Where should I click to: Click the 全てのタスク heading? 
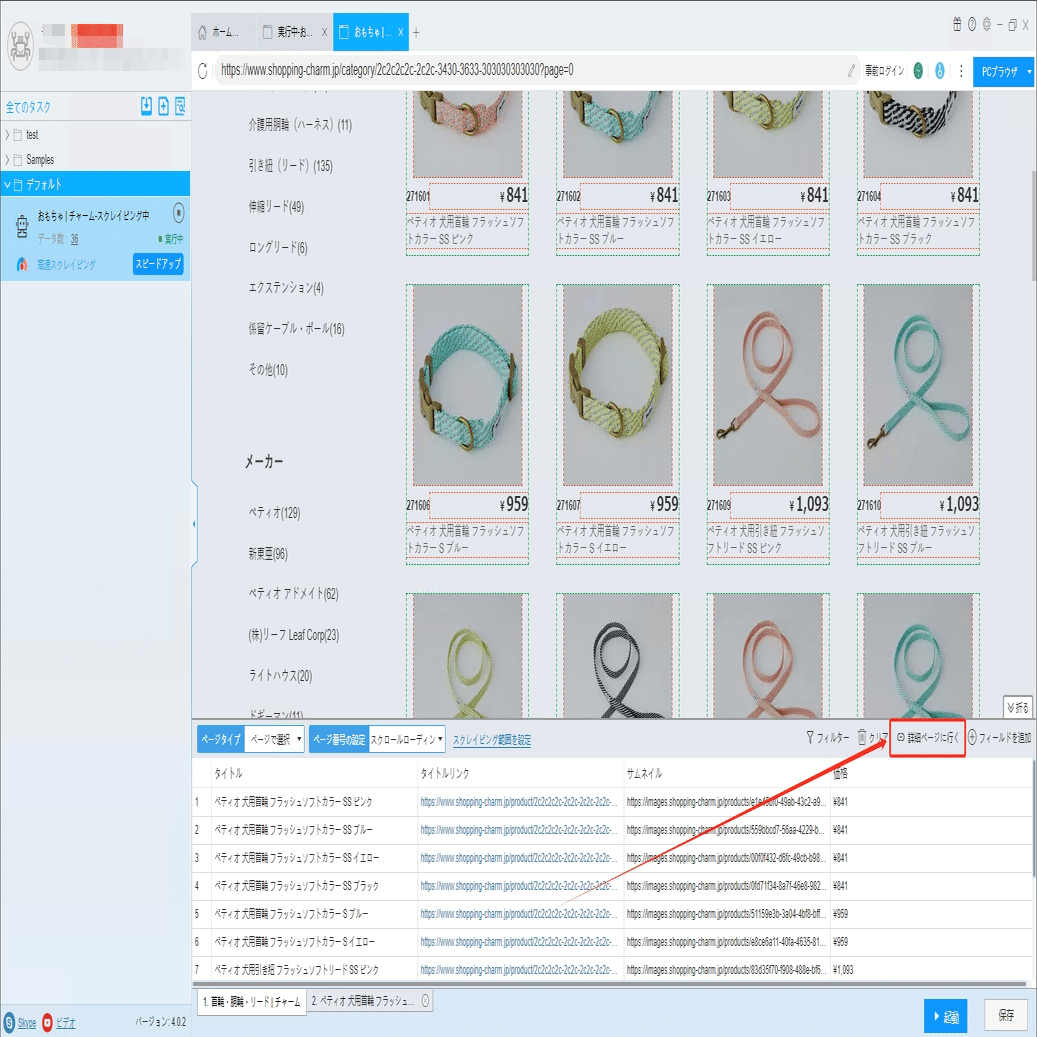pyautogui.click(x=28, y=106)
